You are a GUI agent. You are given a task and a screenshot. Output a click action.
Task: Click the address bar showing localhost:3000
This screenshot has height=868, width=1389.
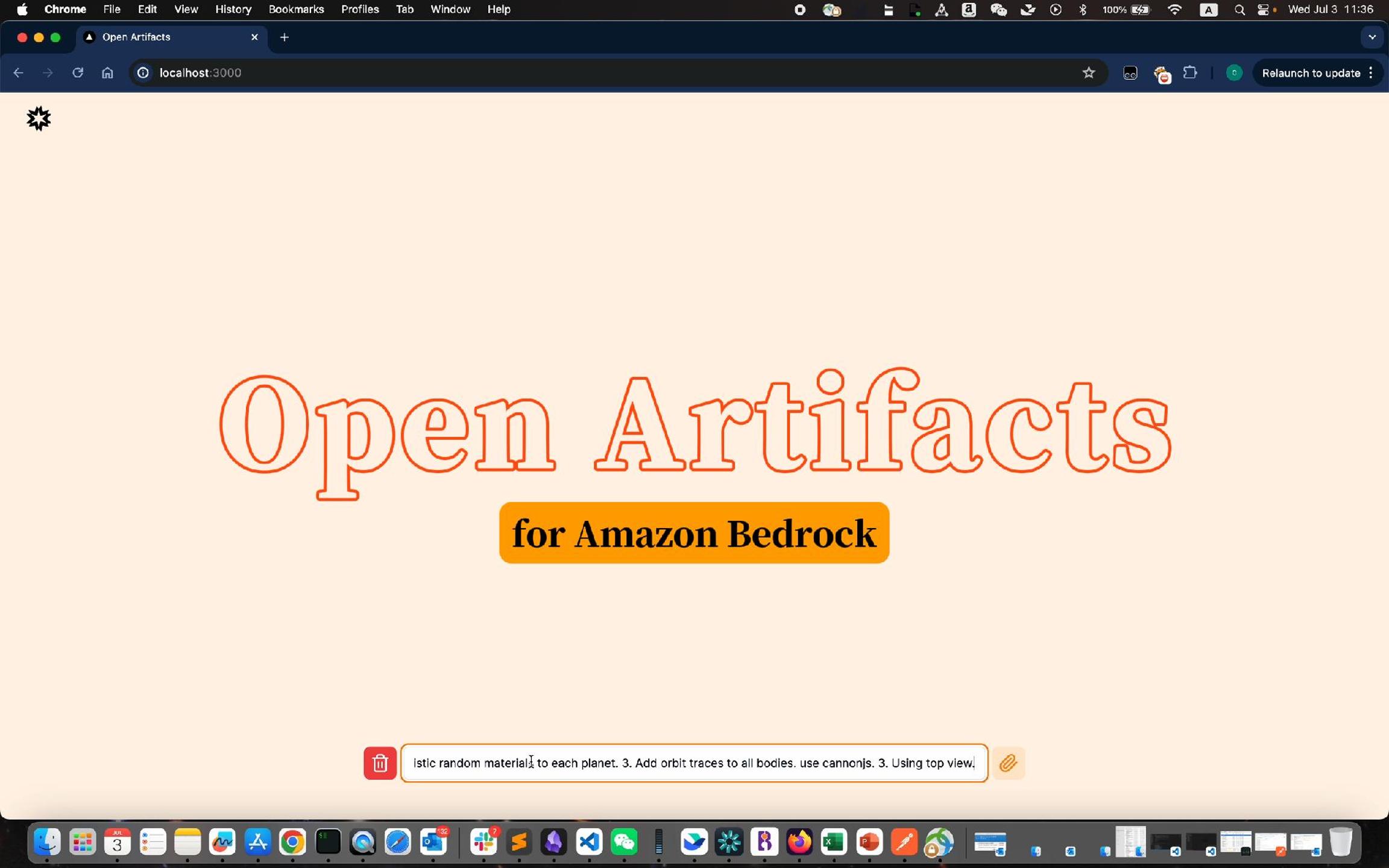199,72
